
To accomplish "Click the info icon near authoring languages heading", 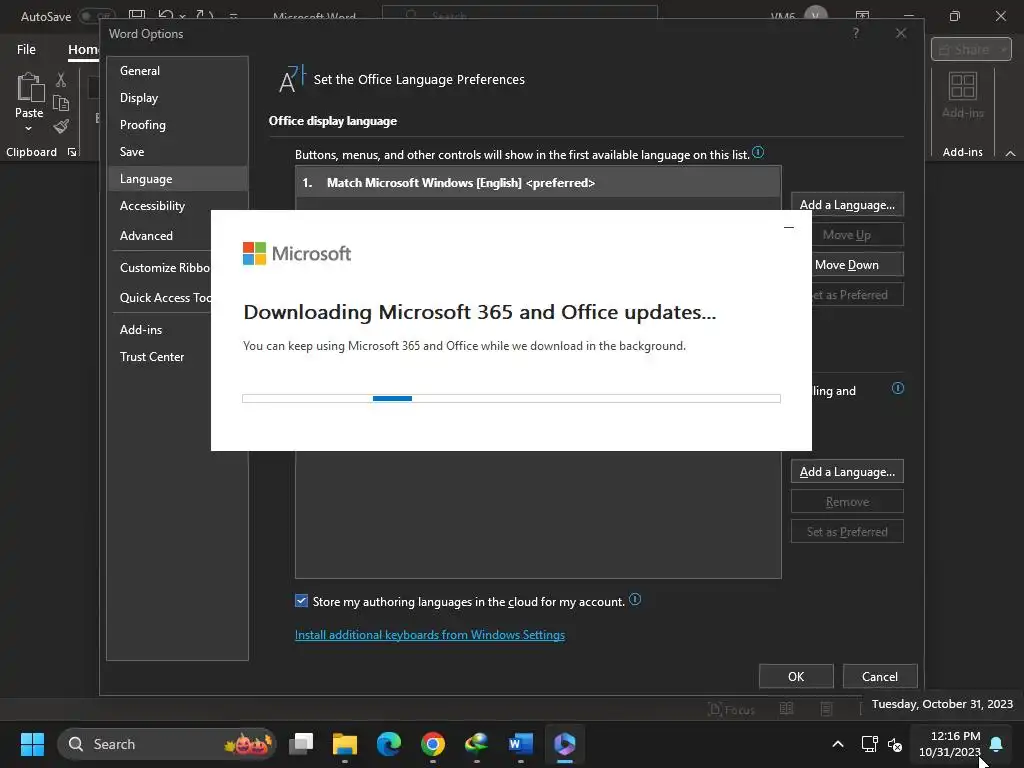I will 898,389.
